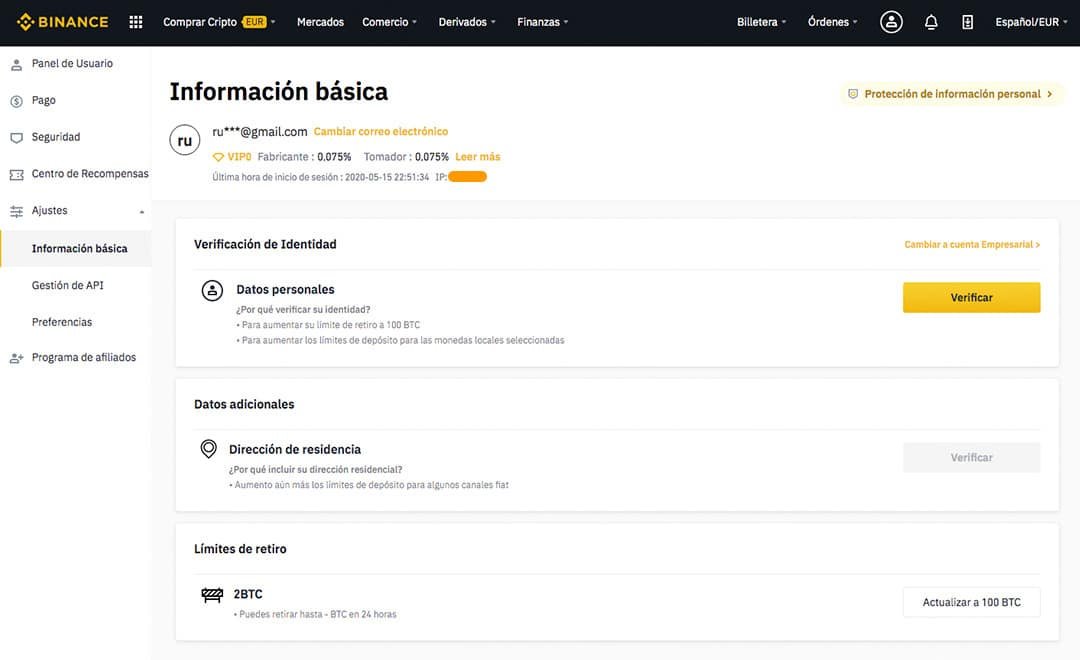This screenshot has width=1080, height=660.
Task: Click the Tomador 0.075% fee text
Action: 406,157
